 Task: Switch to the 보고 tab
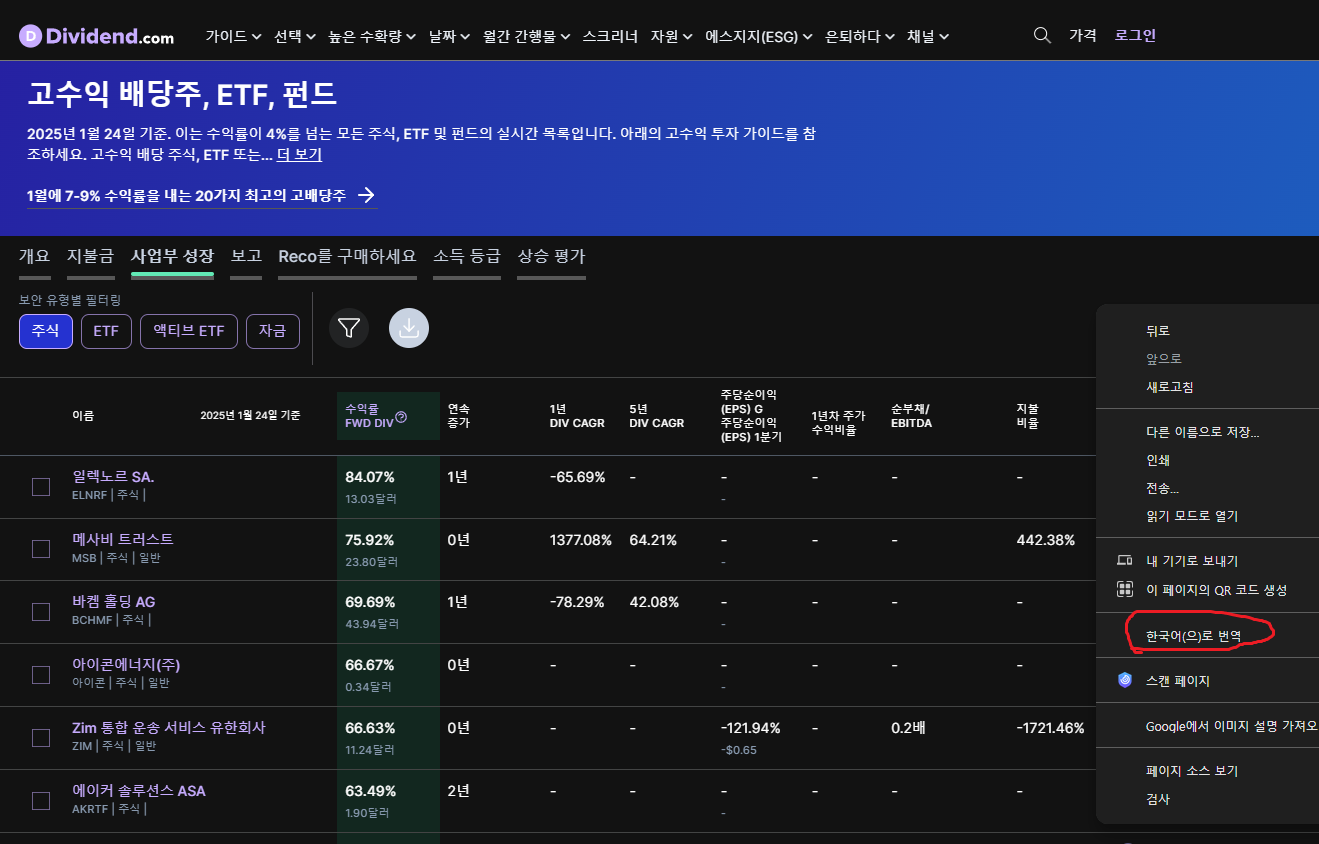[246, 256]
